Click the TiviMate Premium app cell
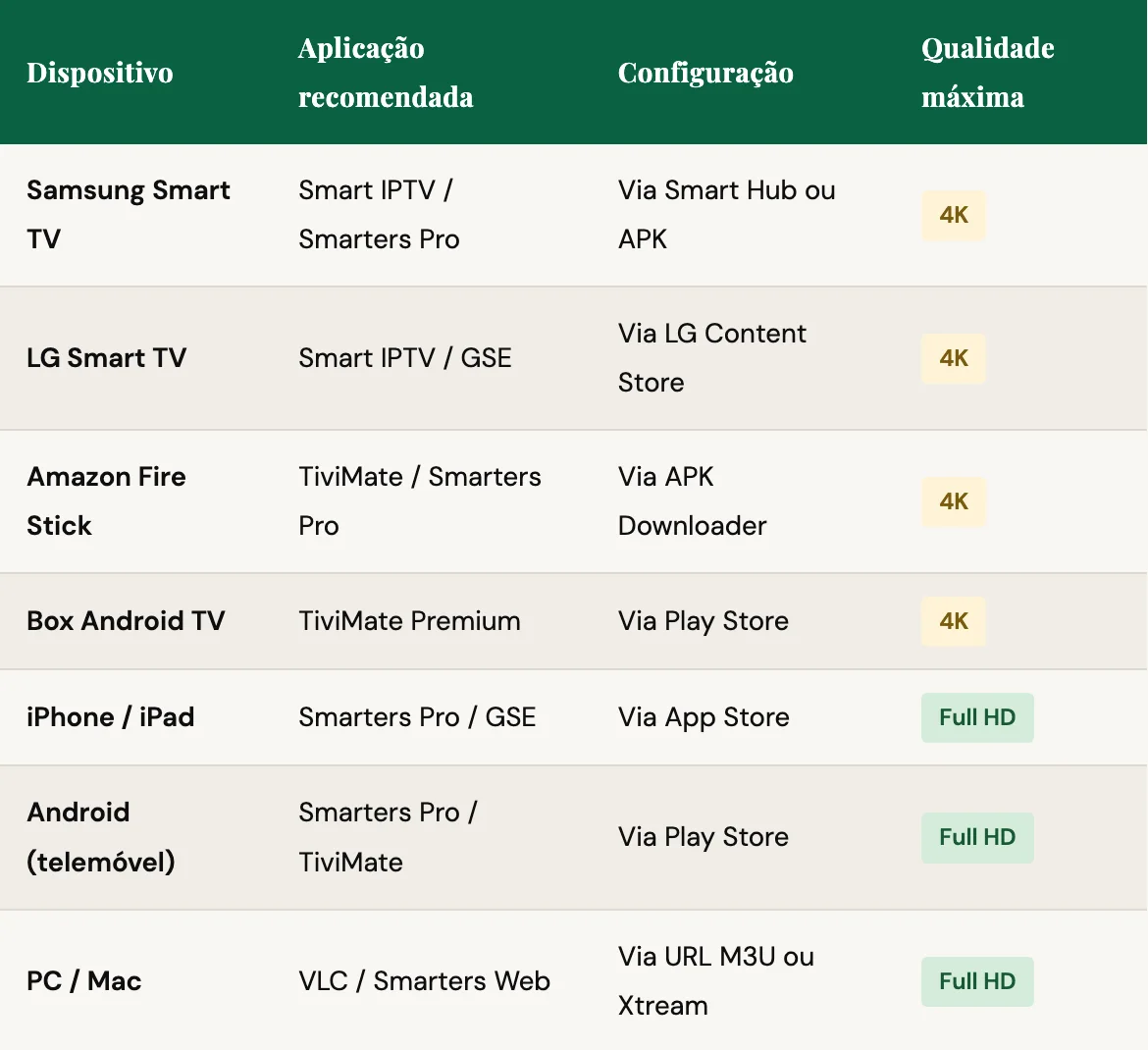 (x=409, y=621)
